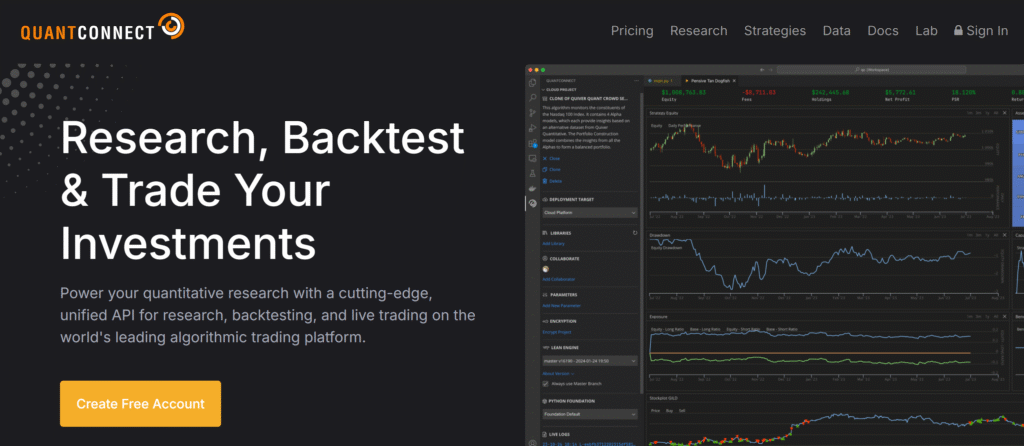Image resolution: width=1024 pixels, height=446 pixels.
Task: Toggle the Sell legend in Stockplot GILD
Action: click(682, 411)
